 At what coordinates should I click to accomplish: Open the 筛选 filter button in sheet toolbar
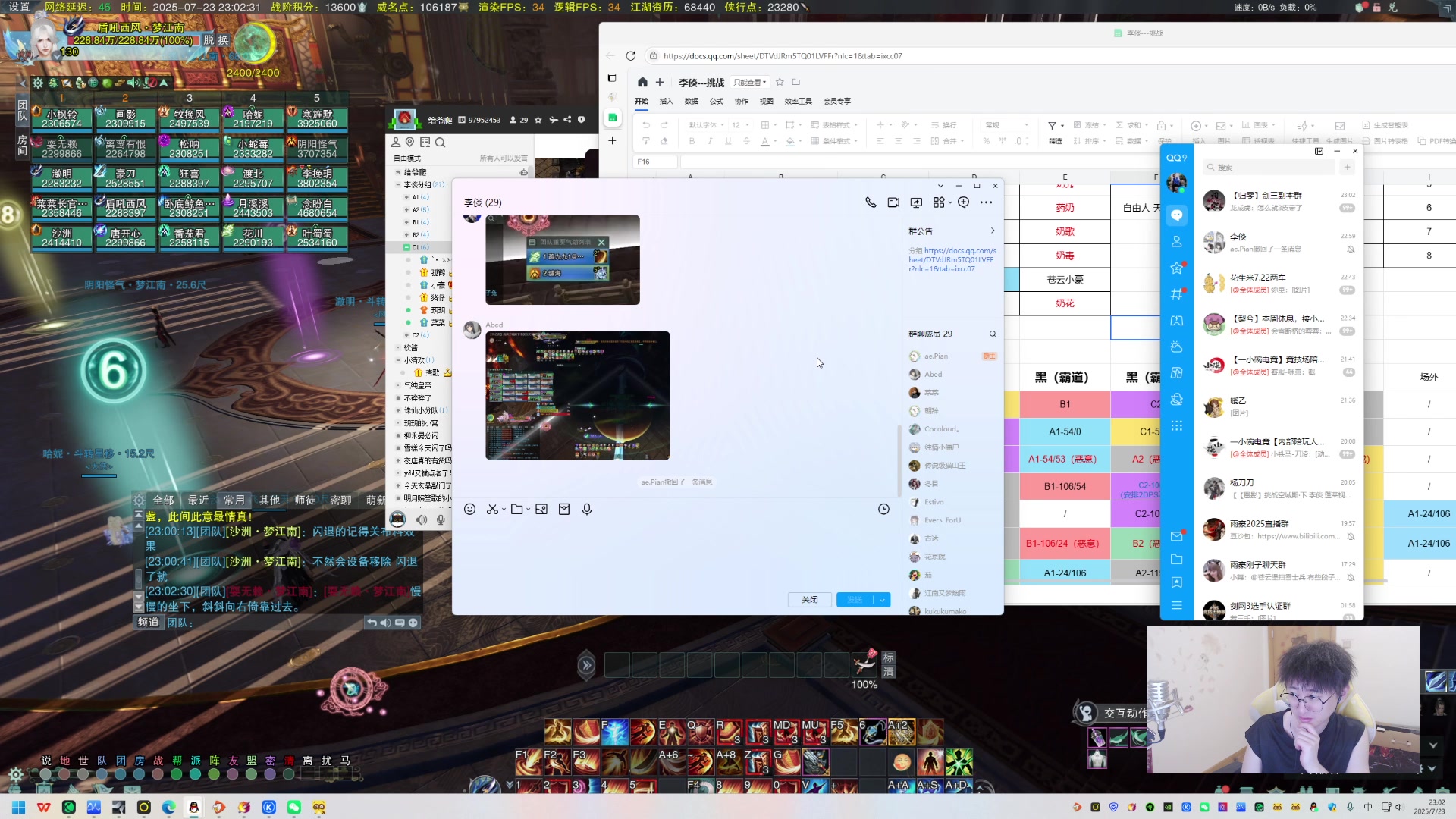1056,133
